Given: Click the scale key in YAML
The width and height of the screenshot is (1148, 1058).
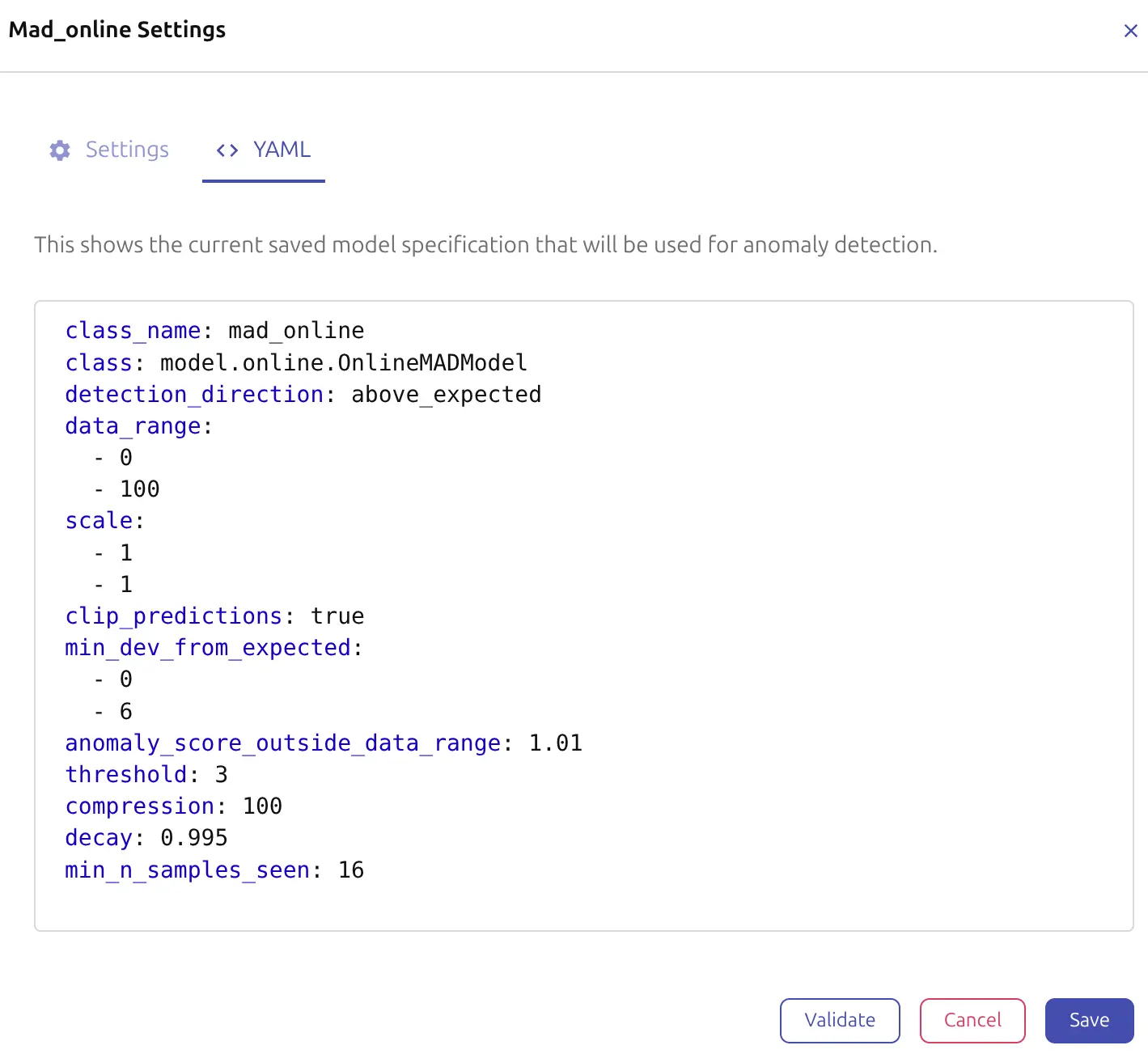Looking at the screenshot, I should tap(99, 521).
